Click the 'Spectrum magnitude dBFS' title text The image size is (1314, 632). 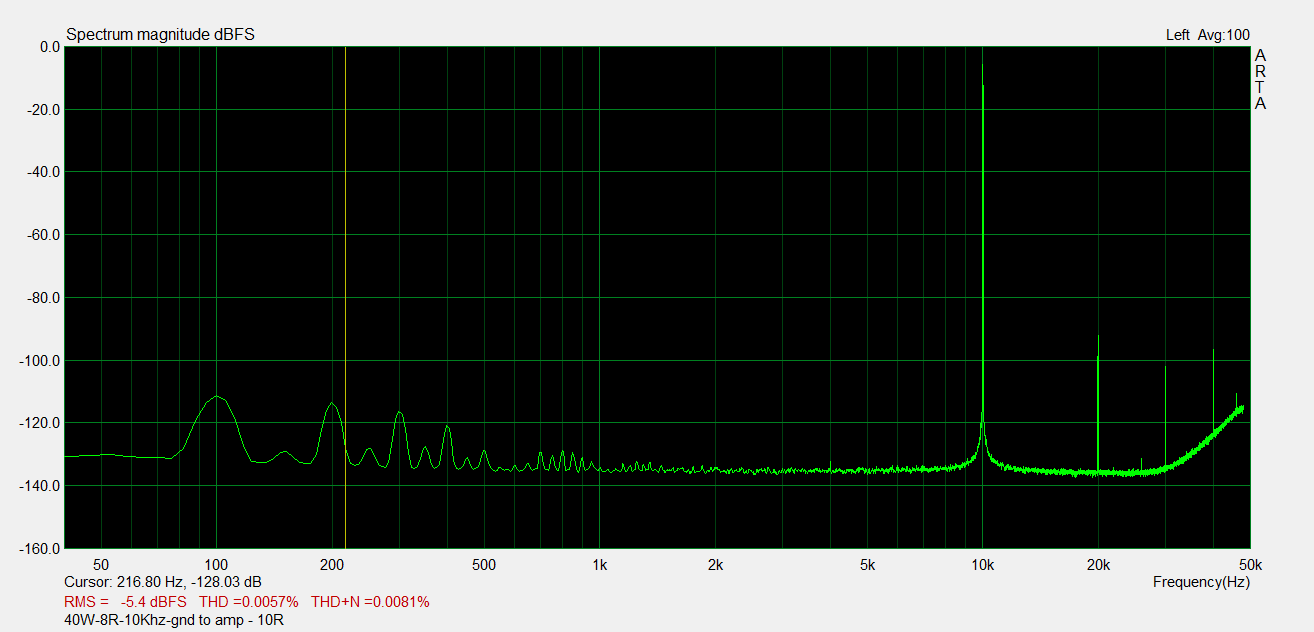(x=160, y=35)
